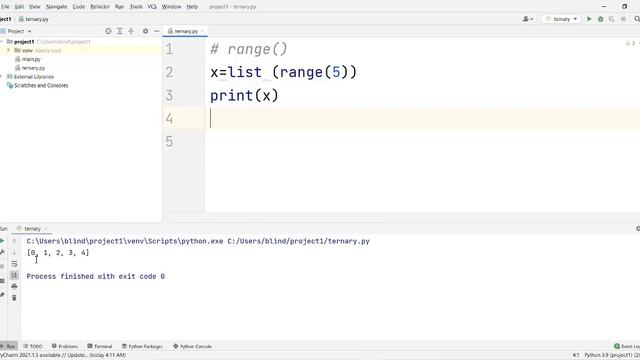Click line number 5 in gutter
This screenshot has width=640, height=360.
[x=169, y=142]
